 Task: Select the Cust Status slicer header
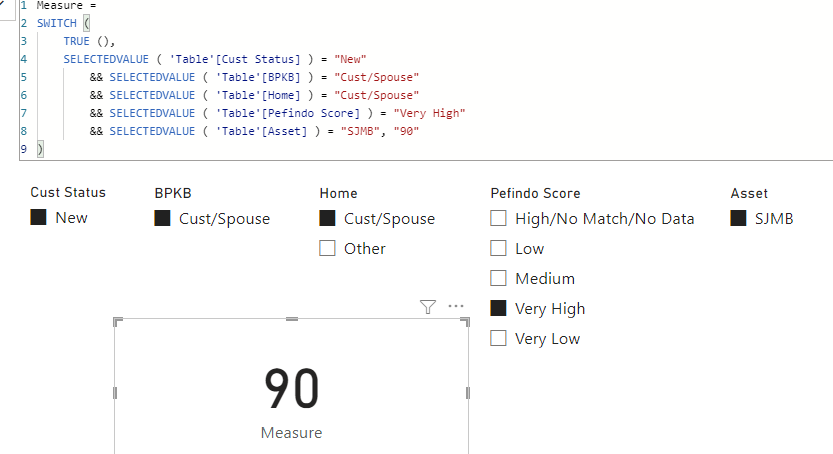68,192
